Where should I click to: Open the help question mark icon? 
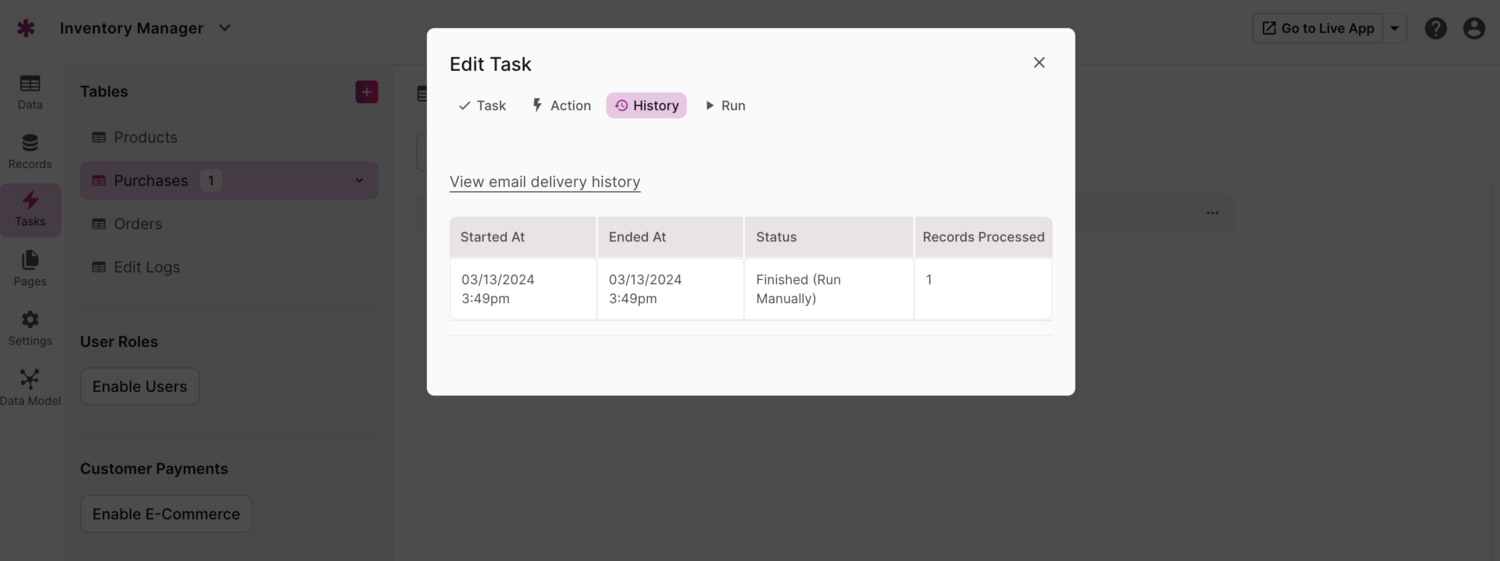(1436, 28)
